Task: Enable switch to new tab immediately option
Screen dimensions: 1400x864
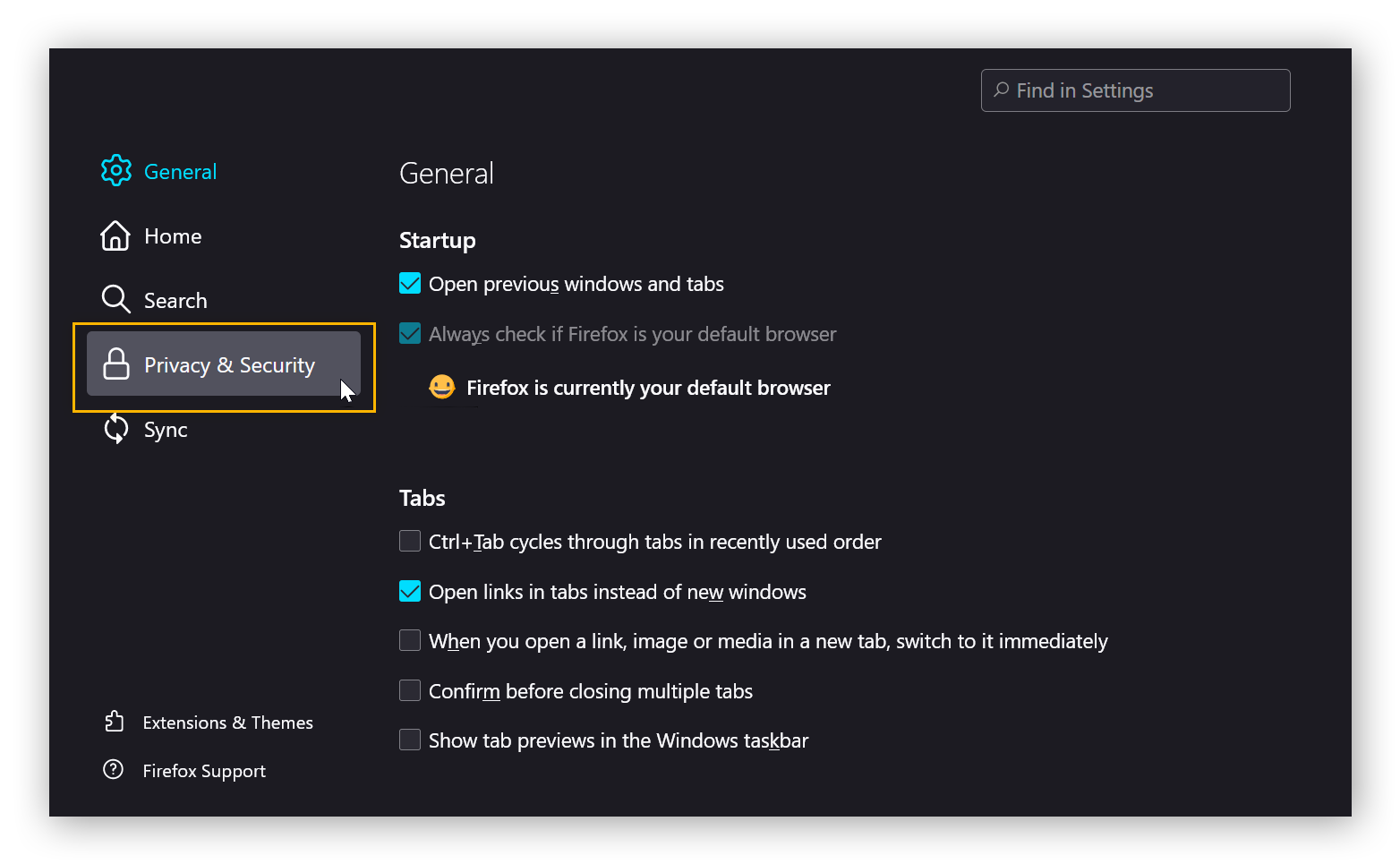Action: click(x=409, y=640)
